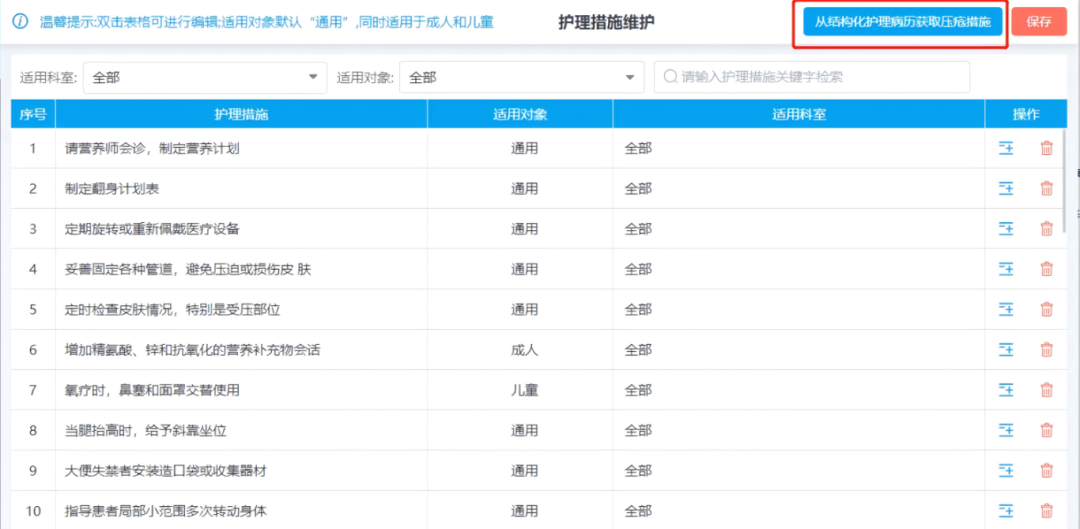
Task: Click the add-row icon for row 1
Action: 1006,148
